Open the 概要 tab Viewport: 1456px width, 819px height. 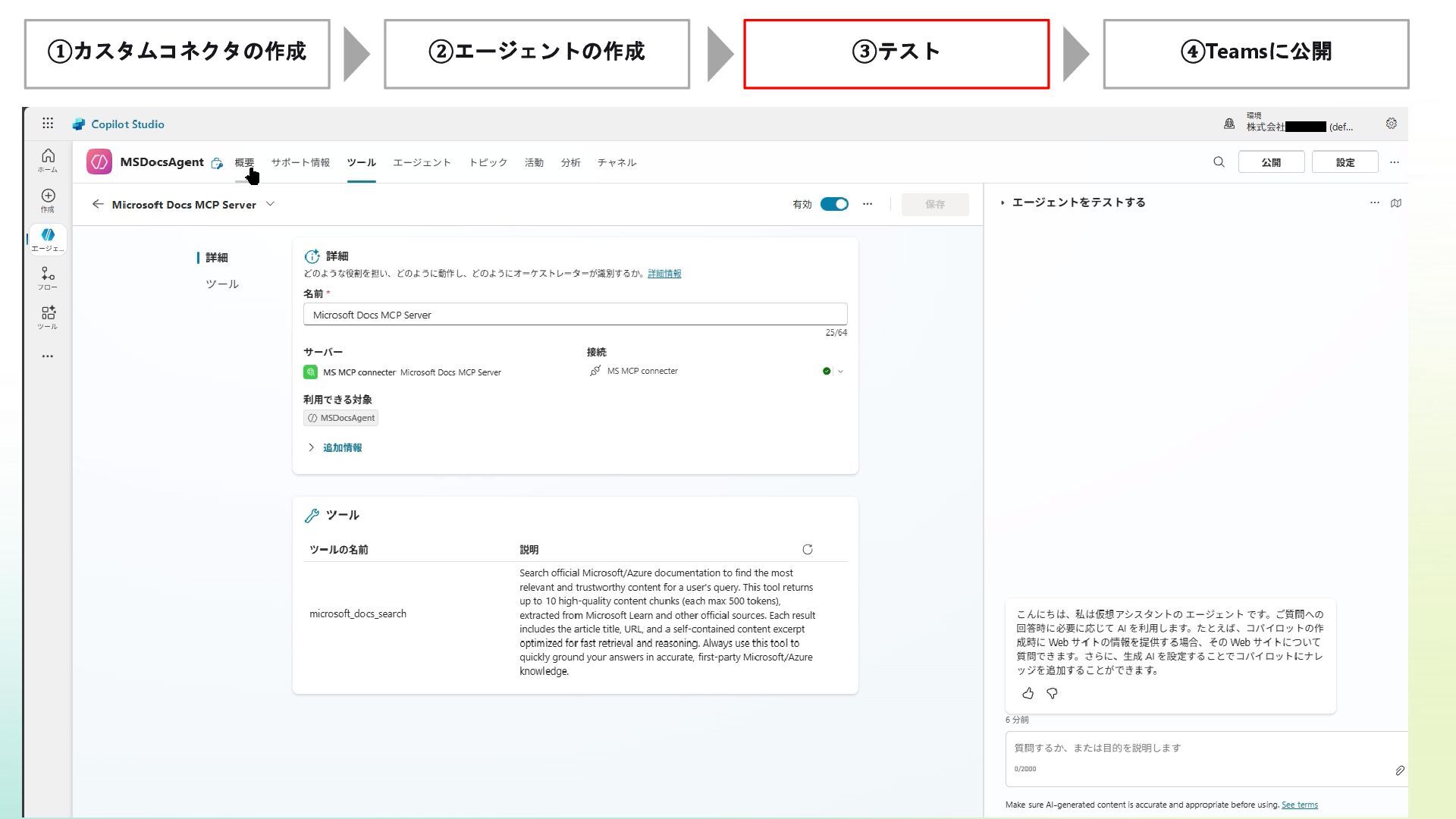point(244,162)
